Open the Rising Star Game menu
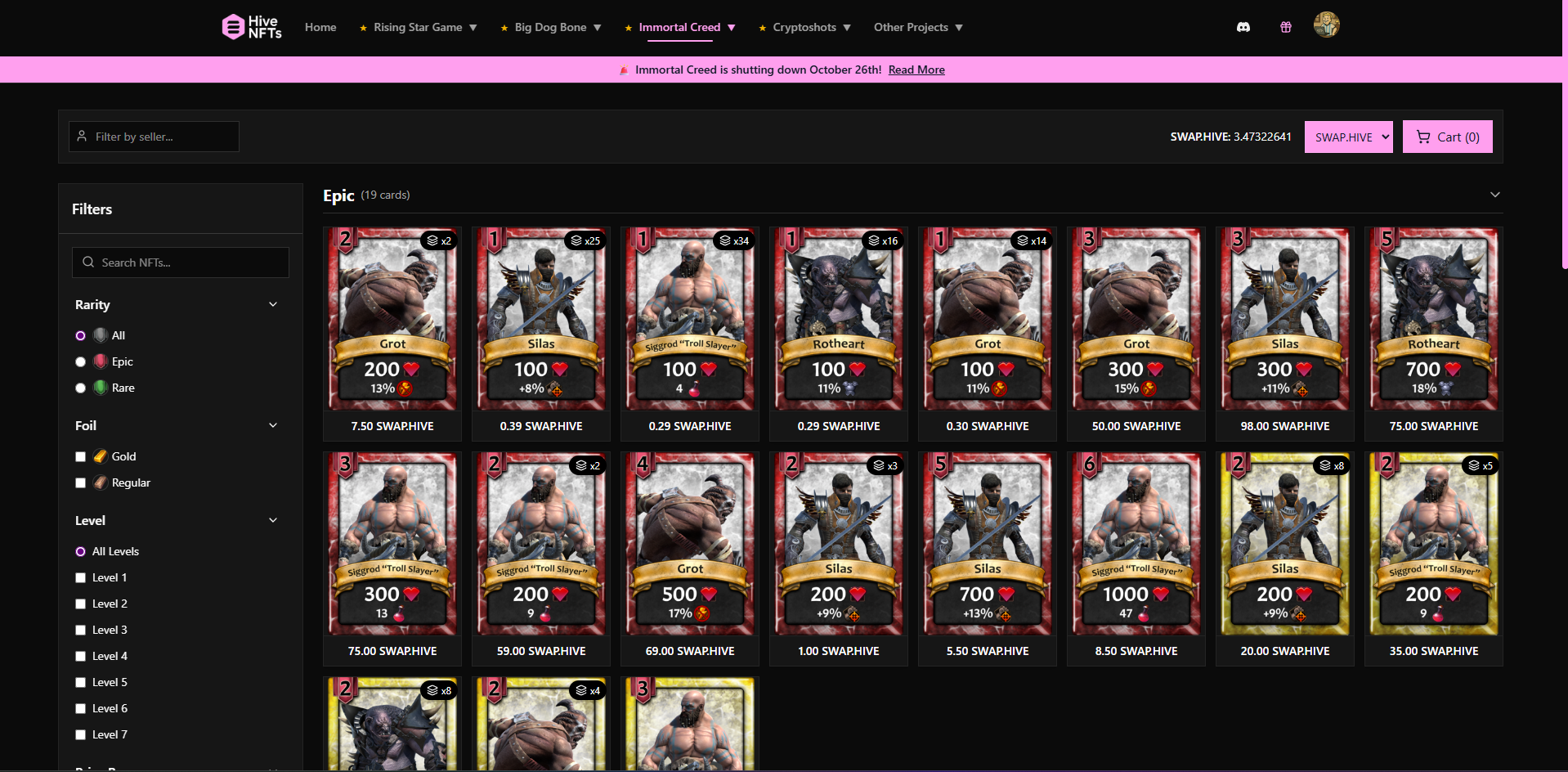This screenshot has width=1568, height=772. (x=418, y=27)
